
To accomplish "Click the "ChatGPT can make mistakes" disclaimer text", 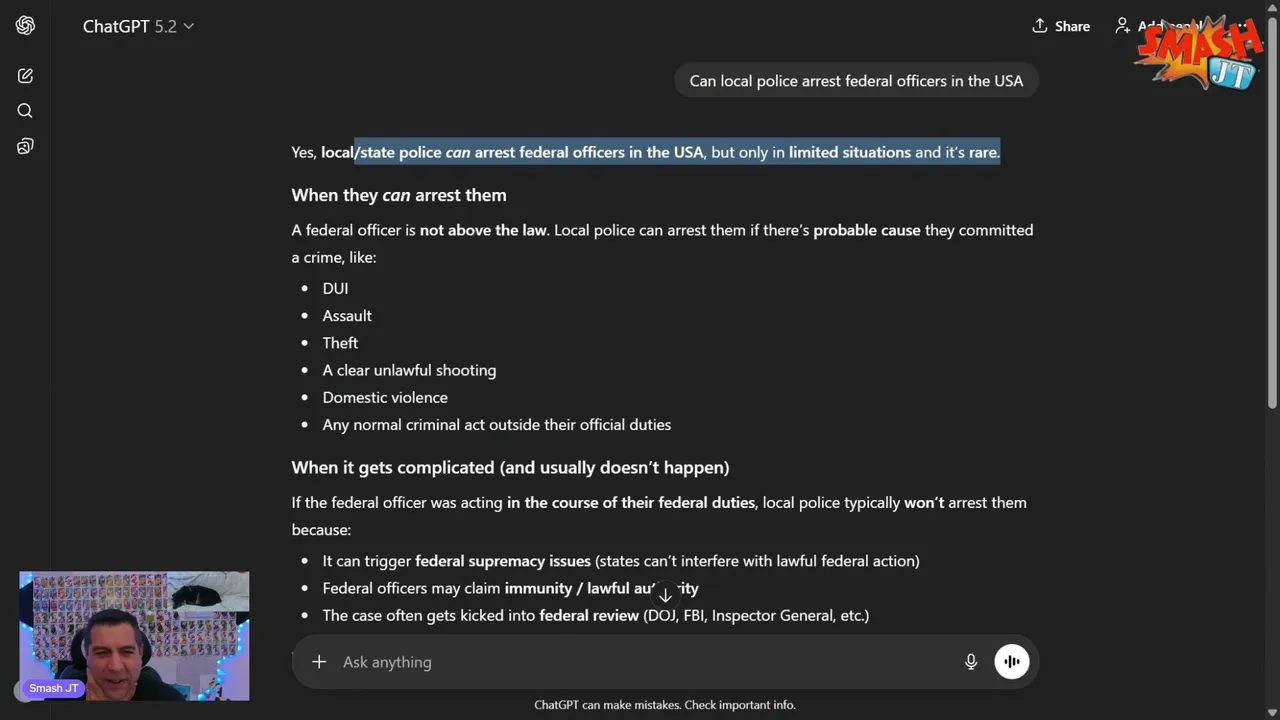I will (x=665, y=705).
